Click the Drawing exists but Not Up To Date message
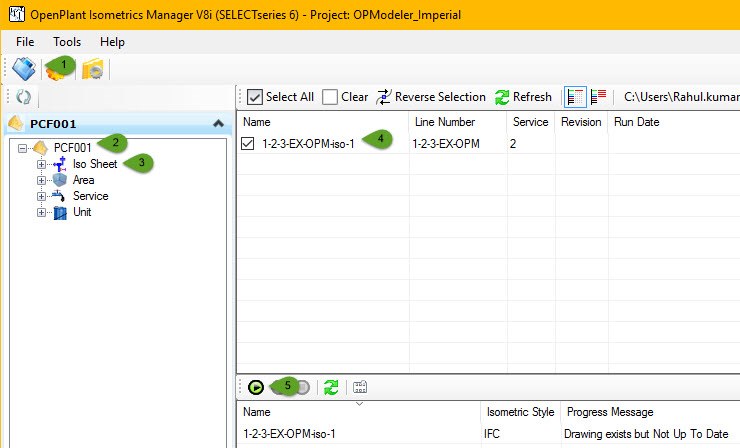The width and height of the screenshot is (740, 448). tap(646, 434)
